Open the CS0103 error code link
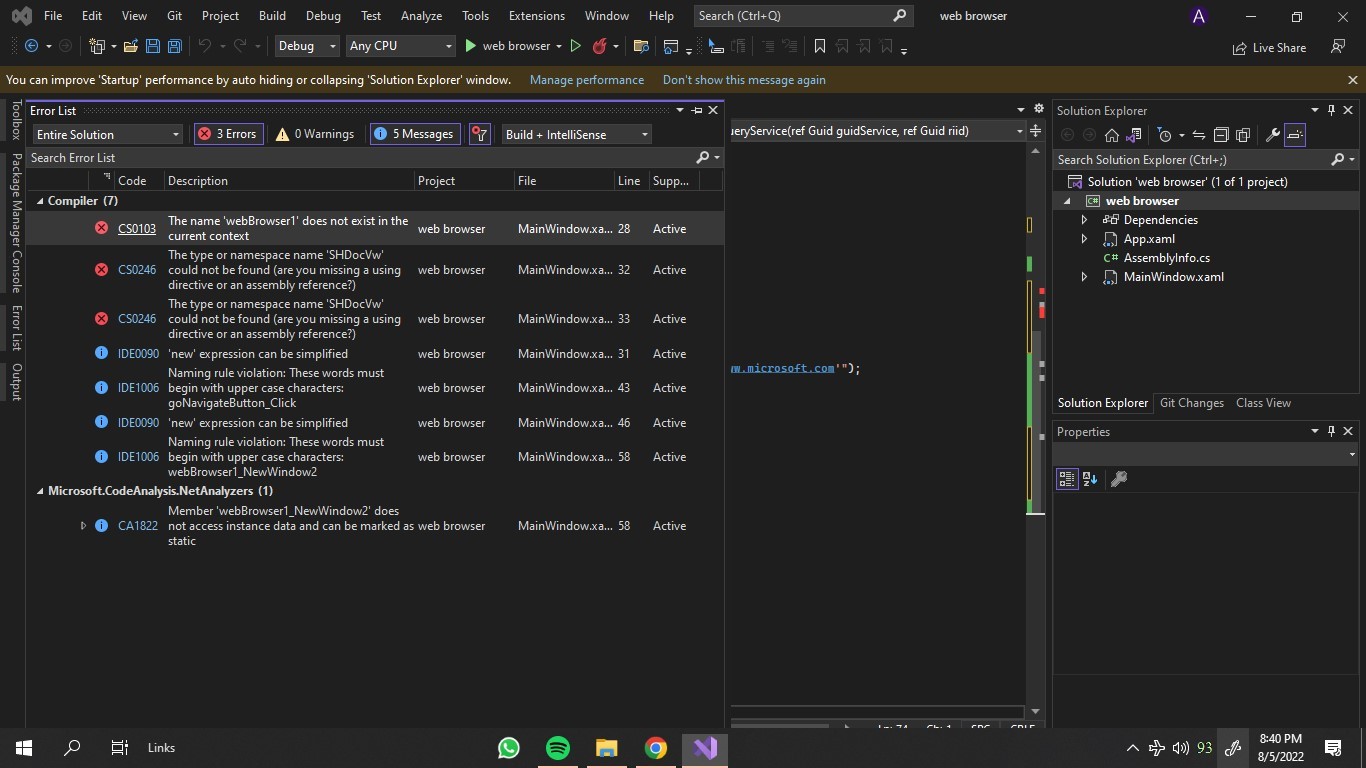 click(137, 229)
